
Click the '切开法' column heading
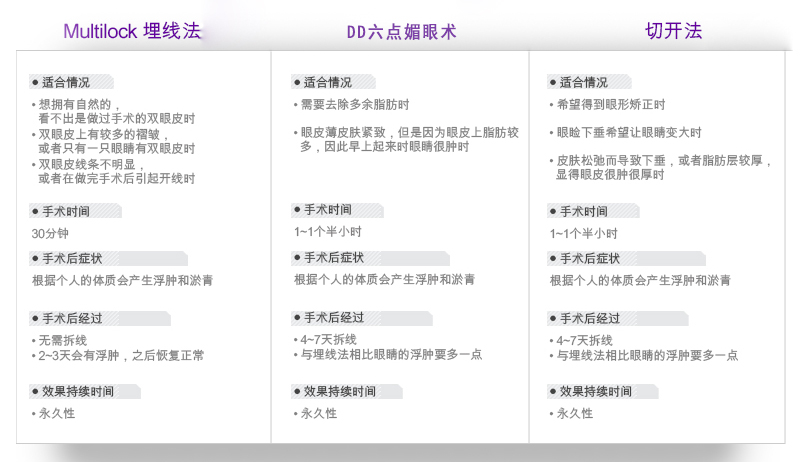[x=673, y=31]
